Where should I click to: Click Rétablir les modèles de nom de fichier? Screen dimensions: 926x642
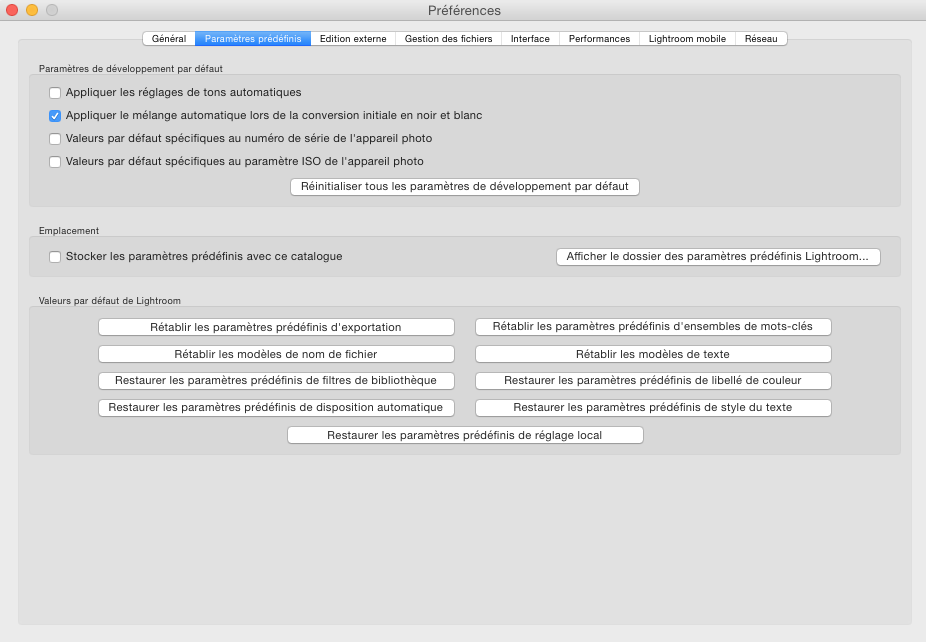276,354
